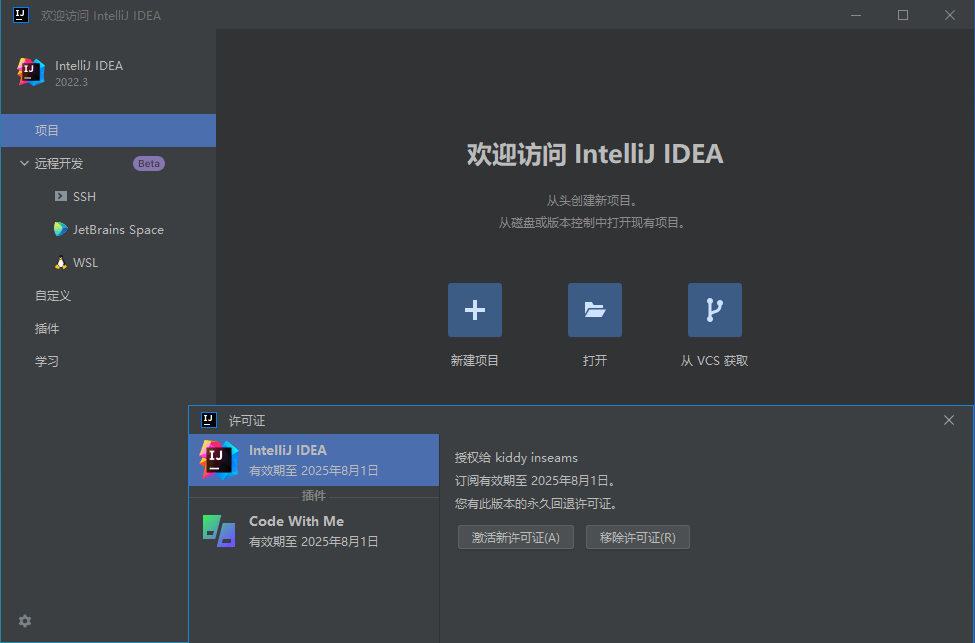
Task: Open the settings gear in the sidebar
Action: (x=25, y=621)
